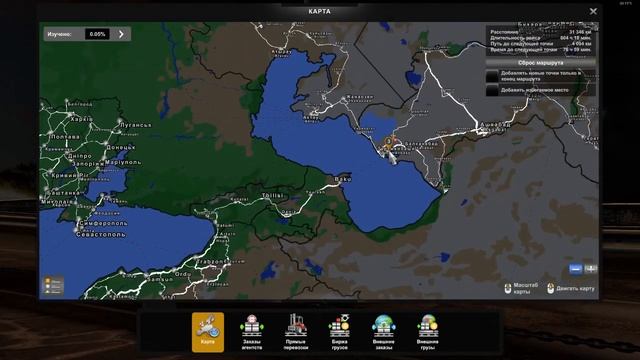Click the Изучено explored label
This screenshot has height=360, width=640.
click(x=60, y=34)
